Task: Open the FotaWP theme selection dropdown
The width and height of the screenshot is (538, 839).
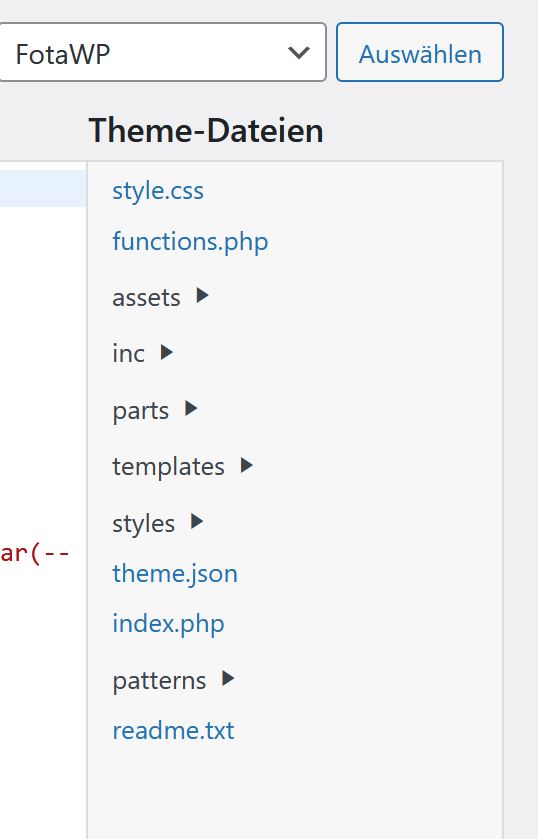Action: (x=161, y=52)
